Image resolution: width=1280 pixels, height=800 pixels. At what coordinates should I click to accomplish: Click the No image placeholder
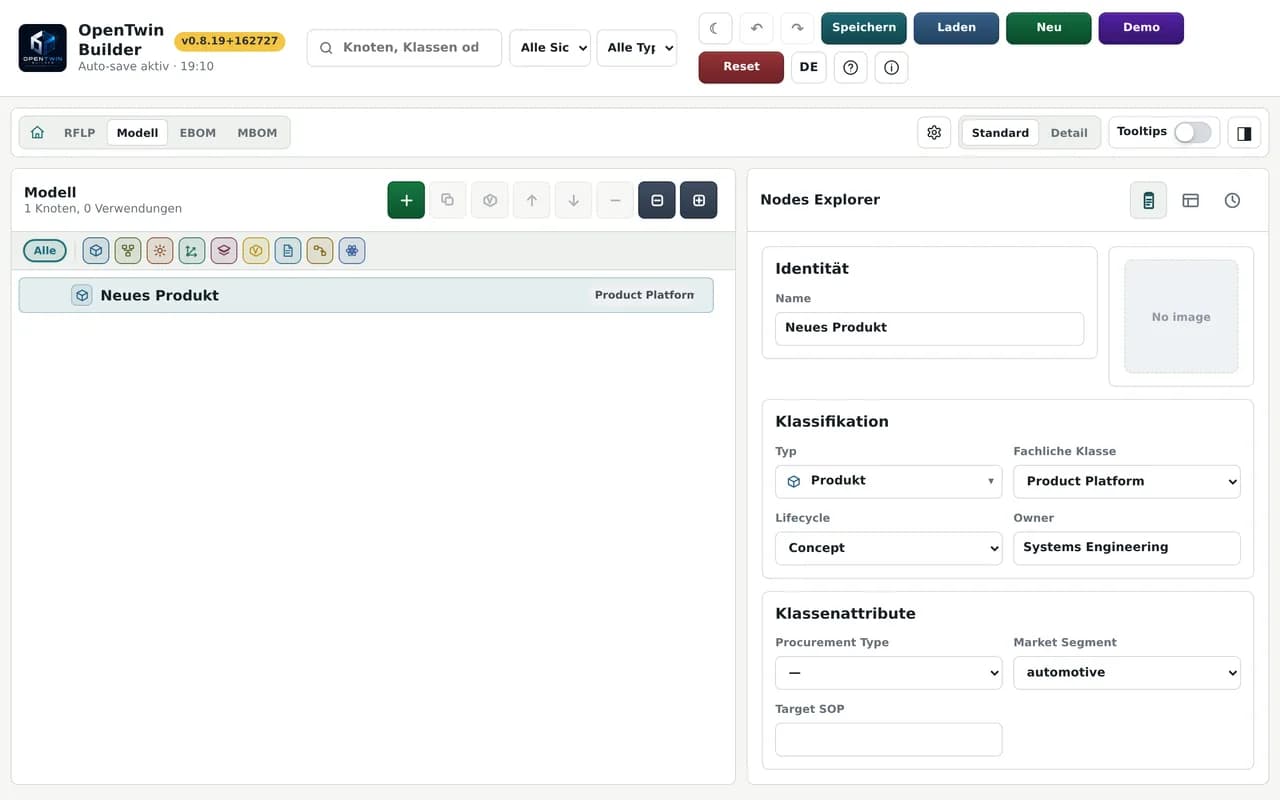(1181, 317)
